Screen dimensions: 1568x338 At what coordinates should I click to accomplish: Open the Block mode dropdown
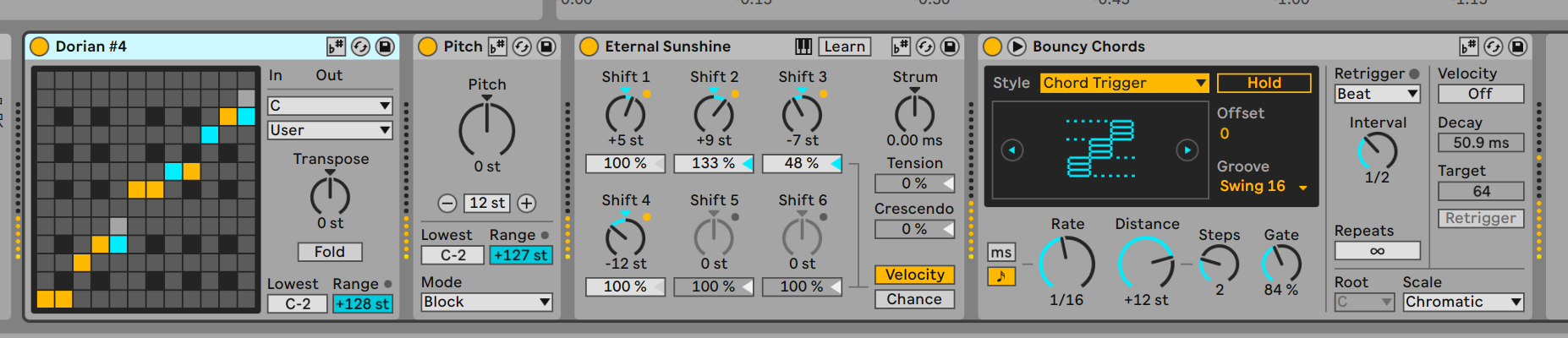tap(486, 302)
